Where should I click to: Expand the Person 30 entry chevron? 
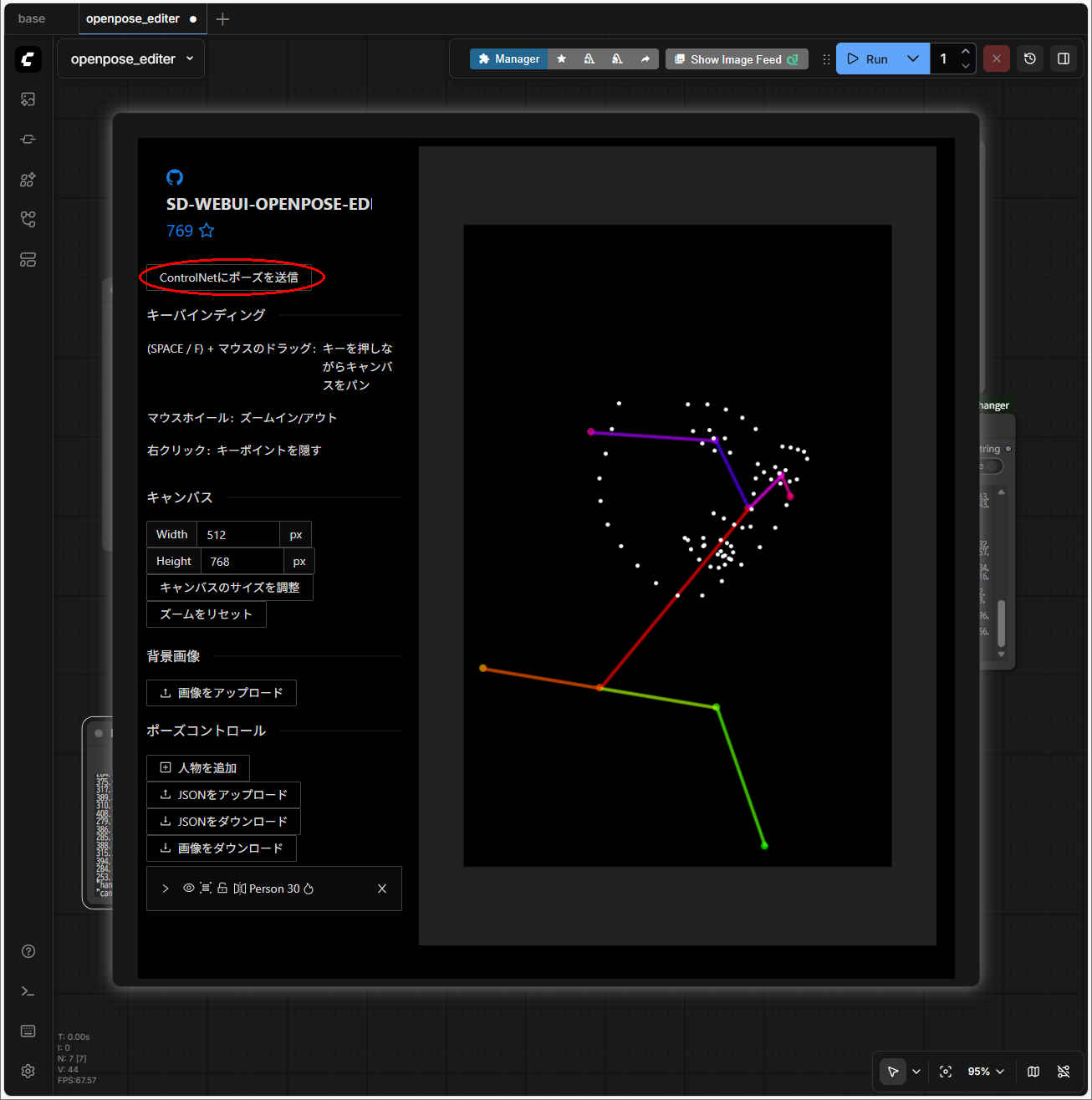click(x=166, y=889)
